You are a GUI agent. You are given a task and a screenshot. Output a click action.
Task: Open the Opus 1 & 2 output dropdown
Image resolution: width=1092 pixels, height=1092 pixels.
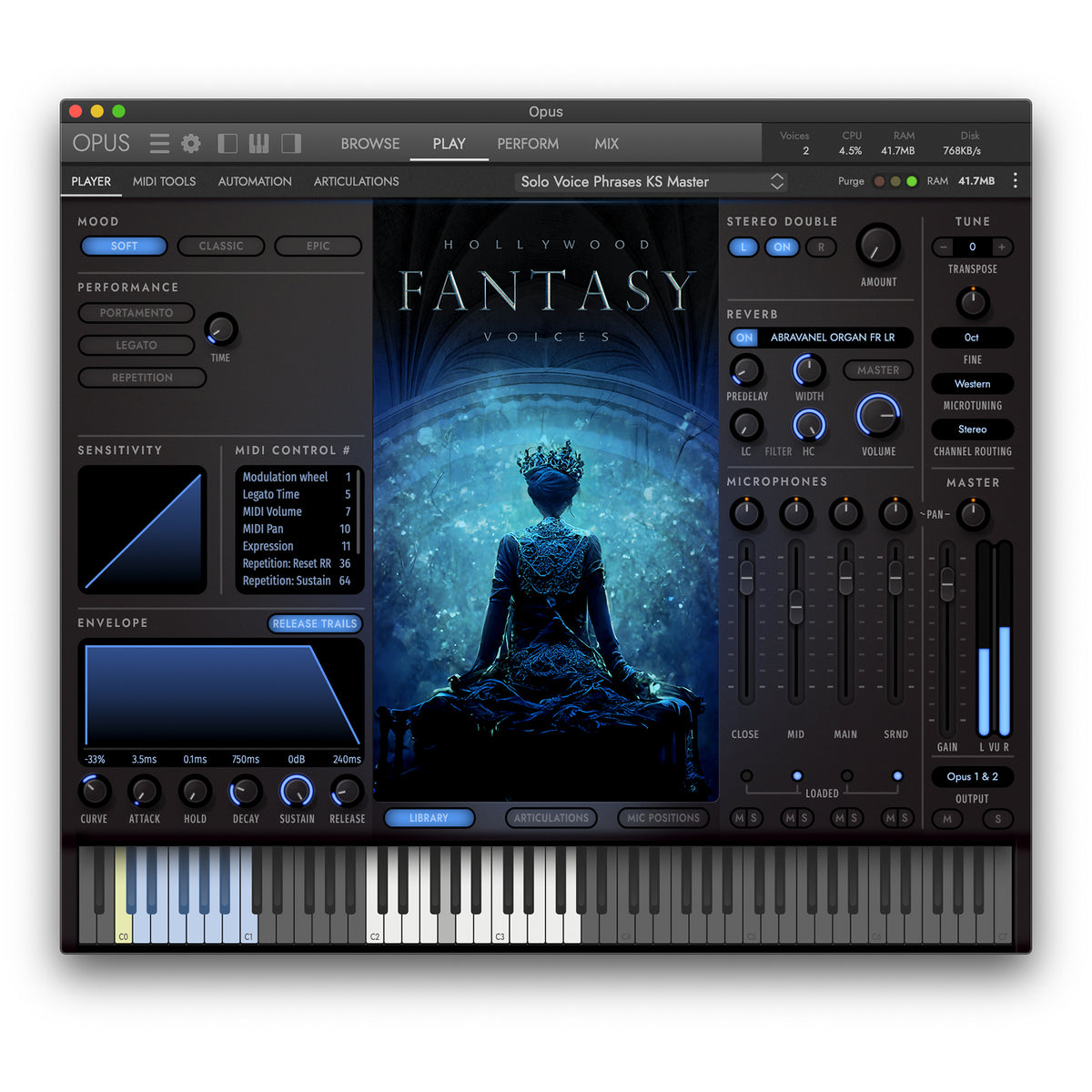[x=972, y=777]
